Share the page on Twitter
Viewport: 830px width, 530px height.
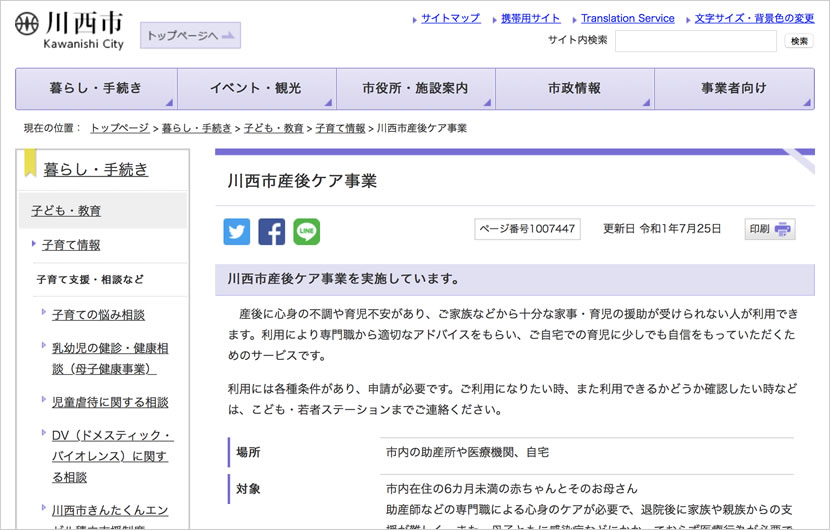click(x=237, y=231)
